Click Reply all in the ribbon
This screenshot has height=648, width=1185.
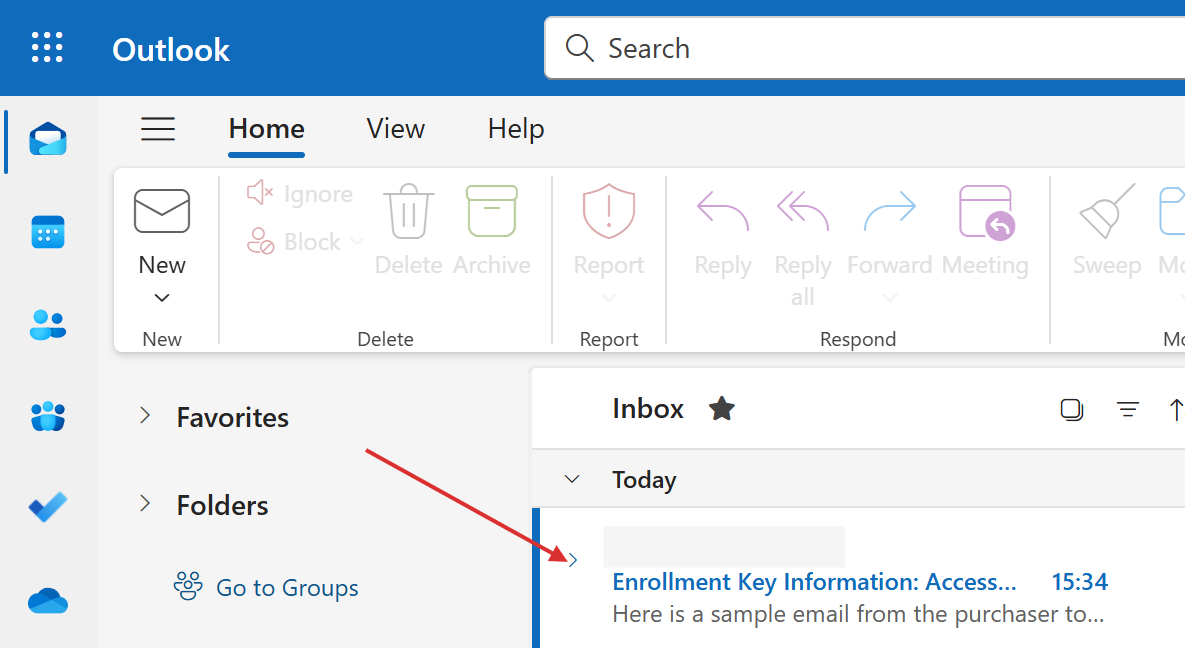[803, 248]
